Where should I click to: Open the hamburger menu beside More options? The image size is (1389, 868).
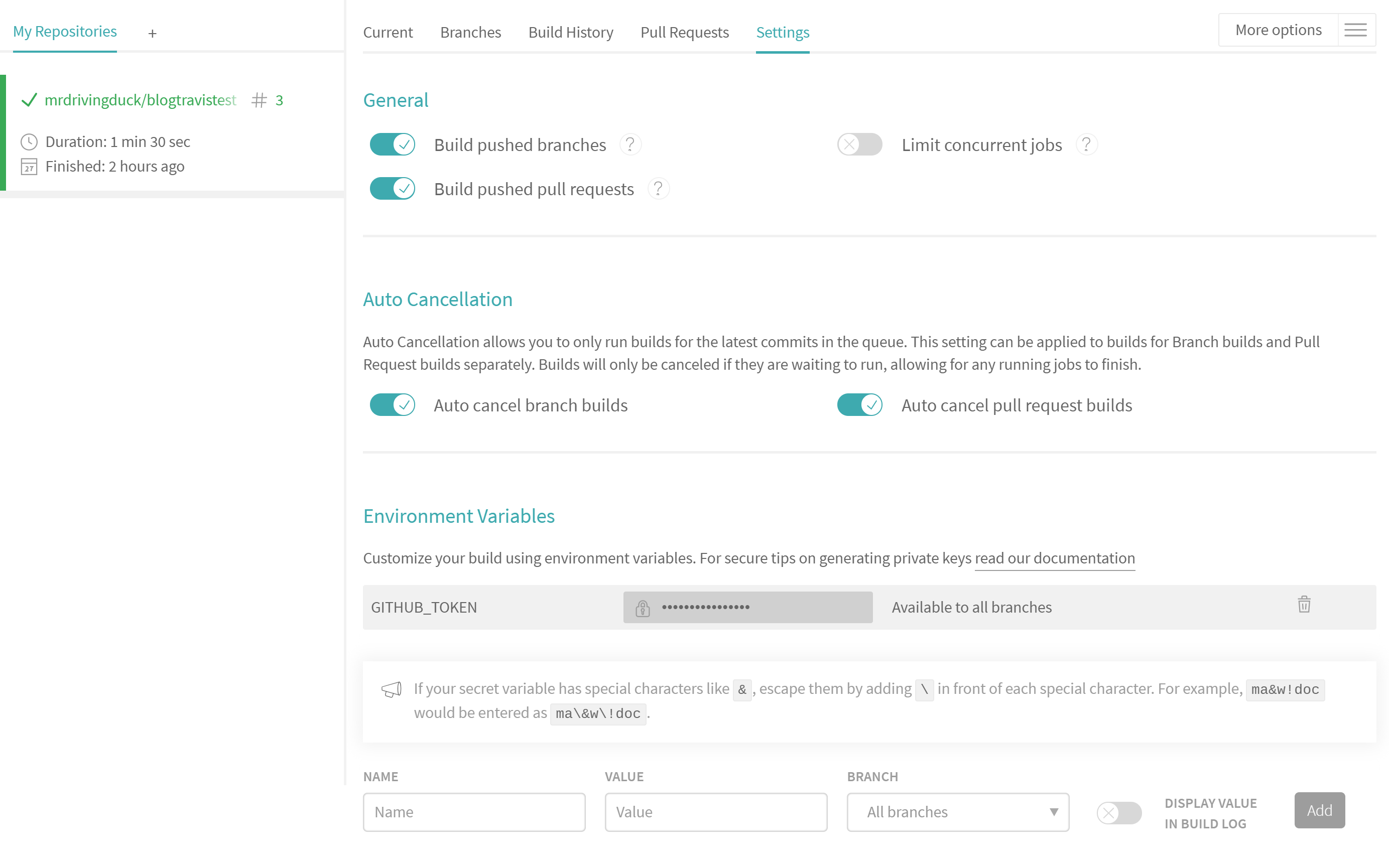[x=1355, y=30]
